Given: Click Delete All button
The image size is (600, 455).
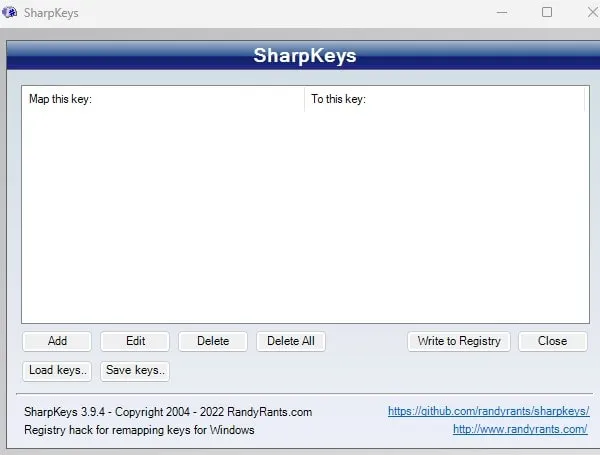Looking at the screenshot, I should click(x=291, y=341).
